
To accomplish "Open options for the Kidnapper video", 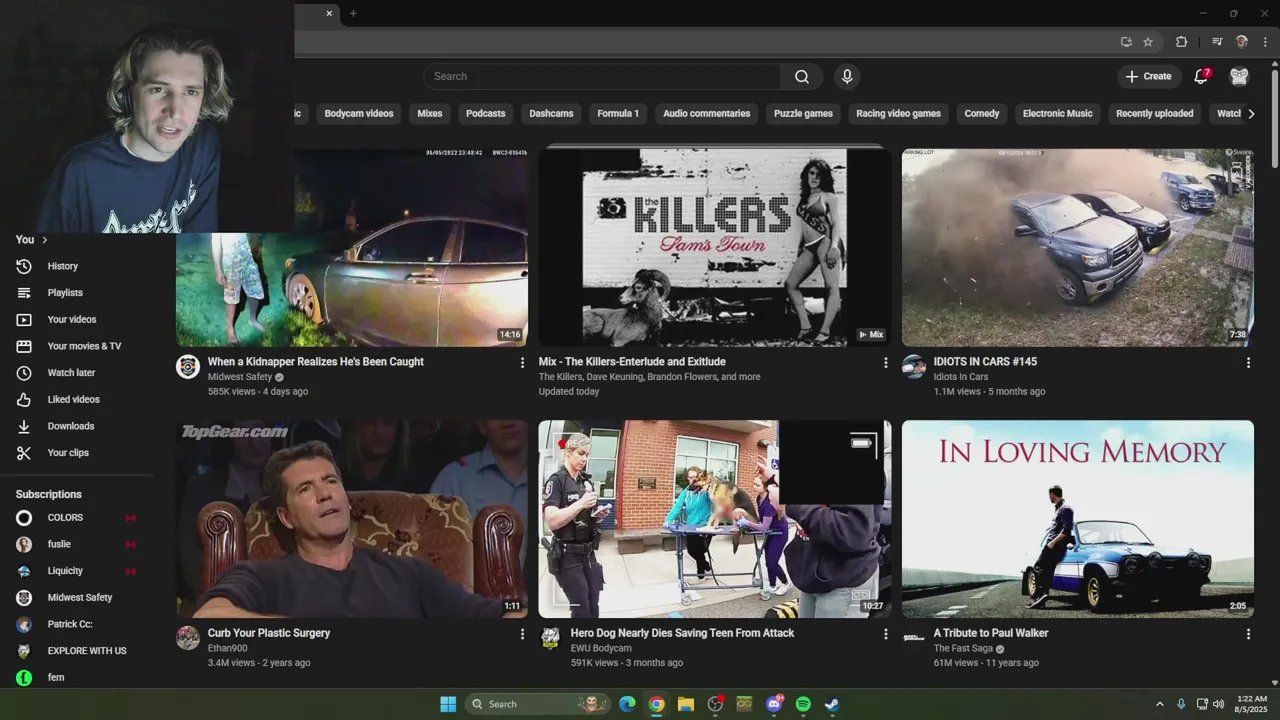I will 522,363.
